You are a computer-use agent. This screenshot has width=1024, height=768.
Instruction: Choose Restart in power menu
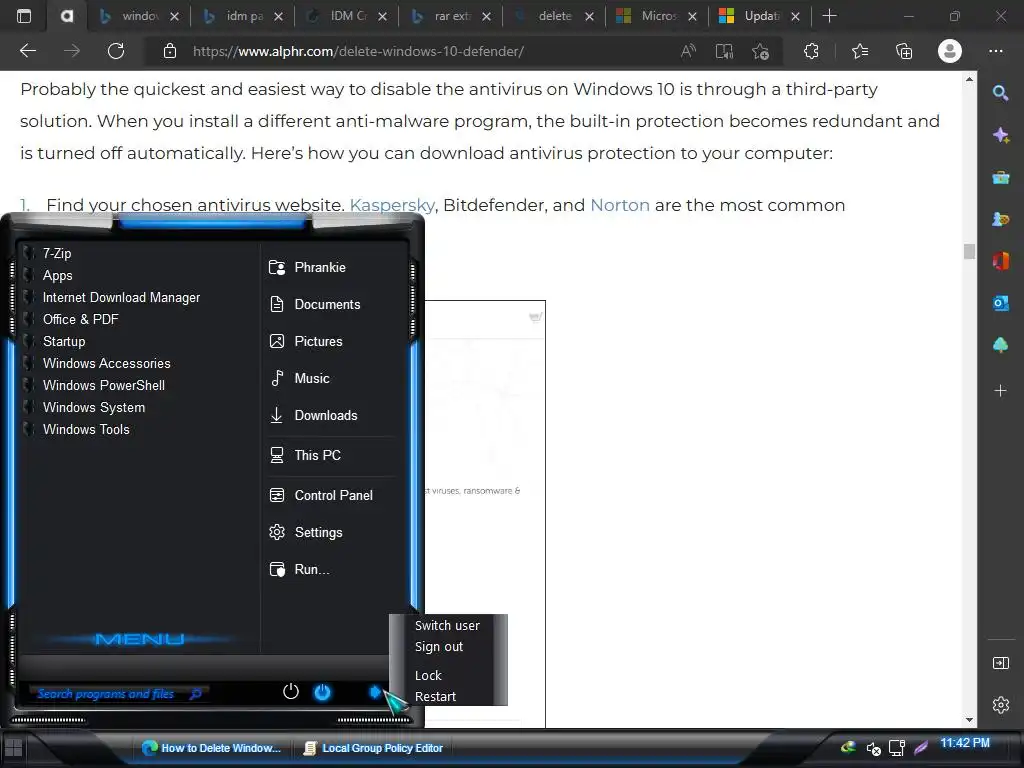point(436,697)
